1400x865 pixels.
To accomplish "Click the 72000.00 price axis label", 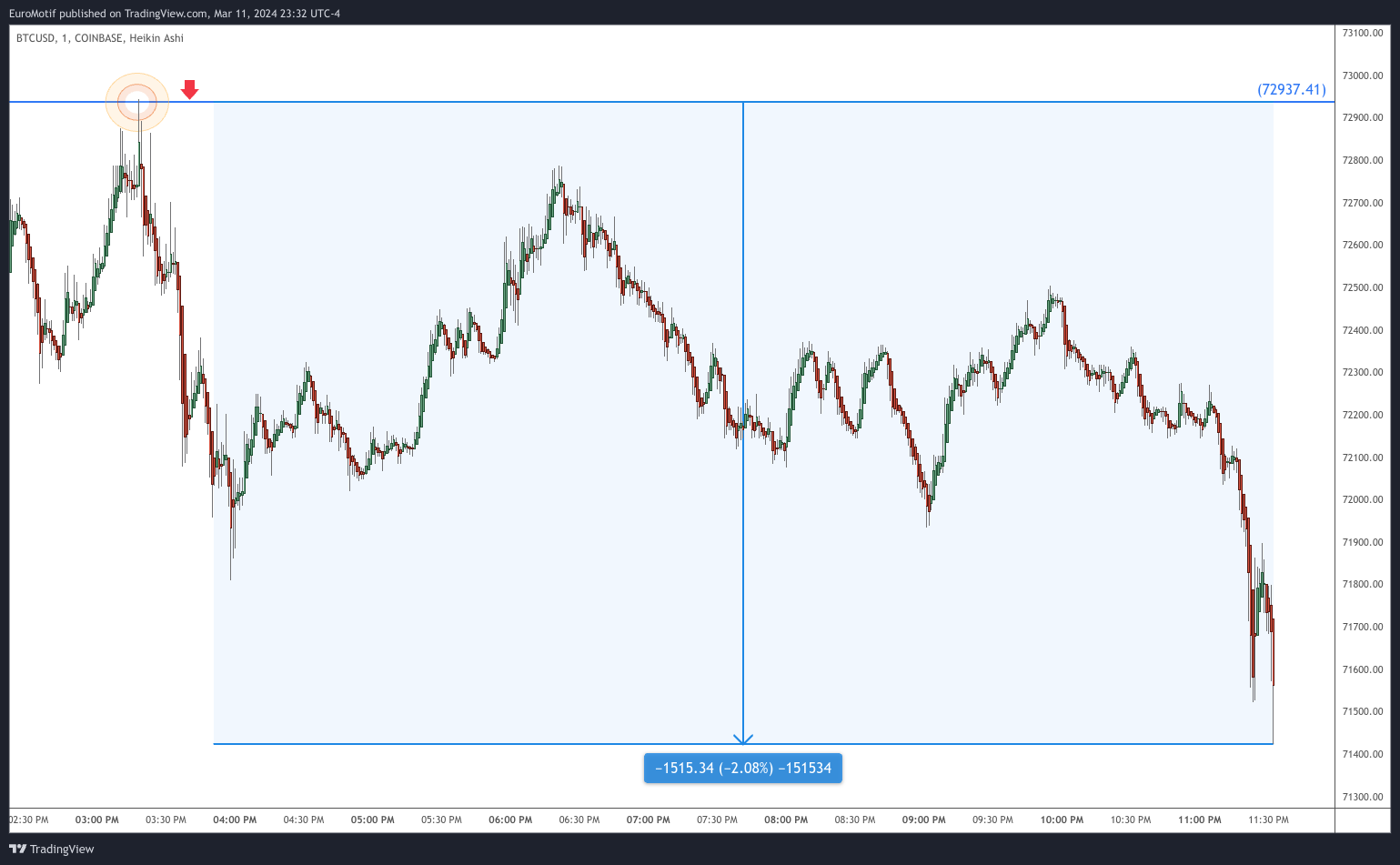I will pos(1363,499).
